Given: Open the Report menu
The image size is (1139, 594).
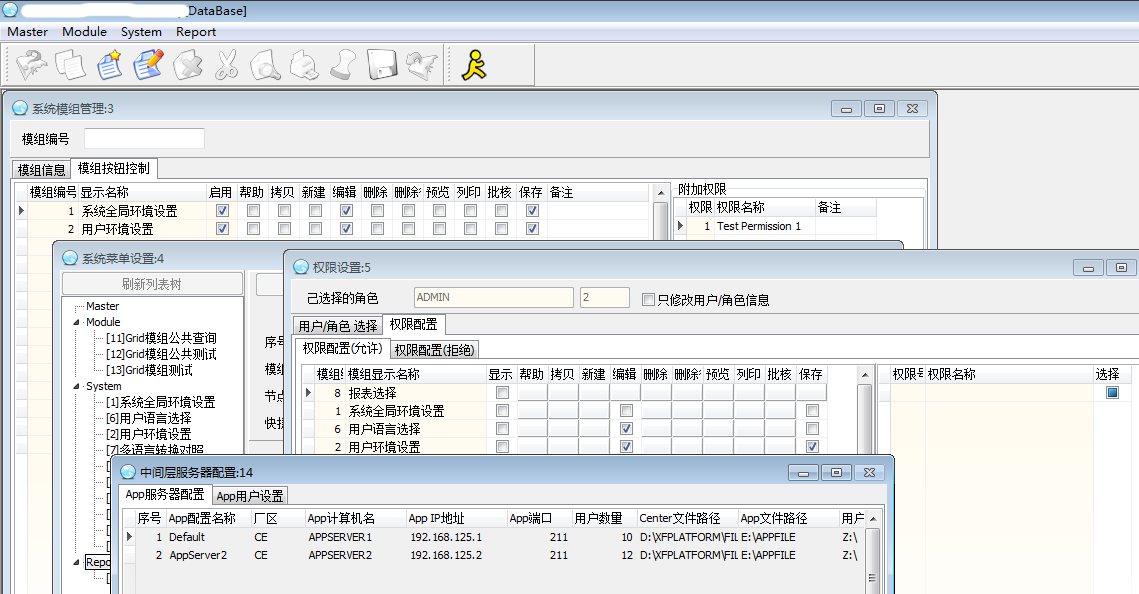Looking at the screenshot, I should pyautogui.click(x=195, y=32).
